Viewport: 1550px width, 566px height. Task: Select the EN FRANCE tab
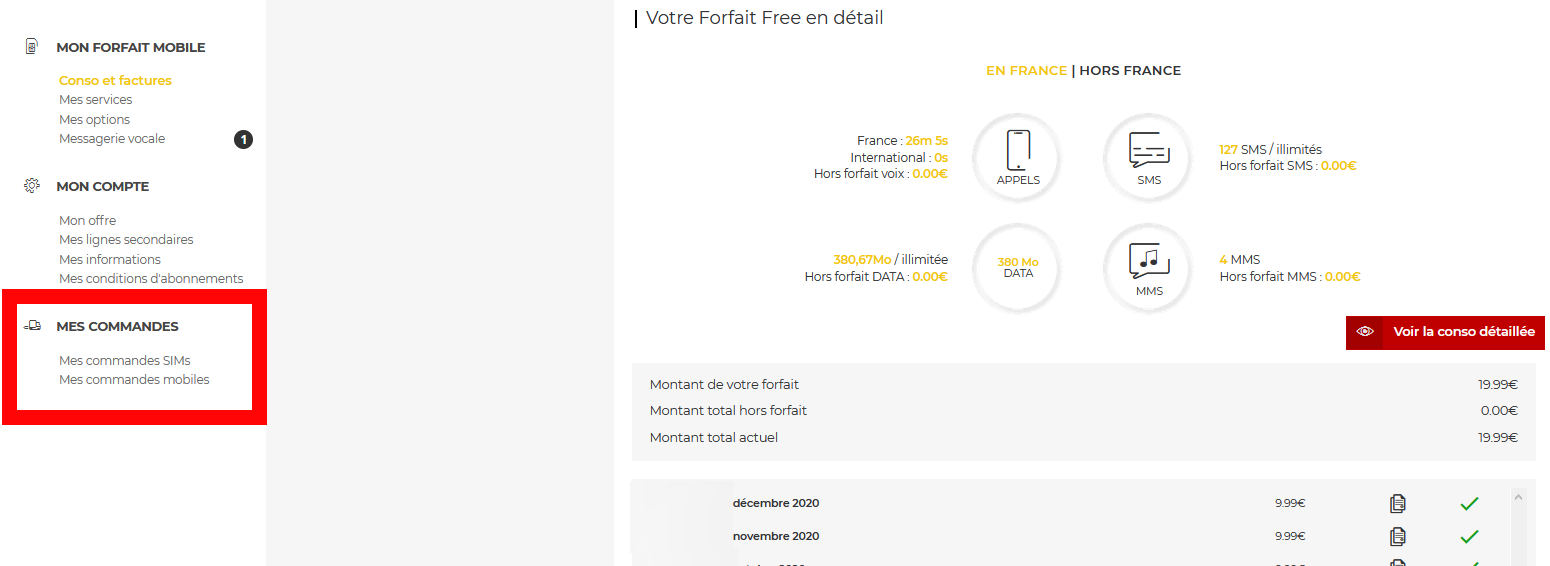pos(1026,71)
